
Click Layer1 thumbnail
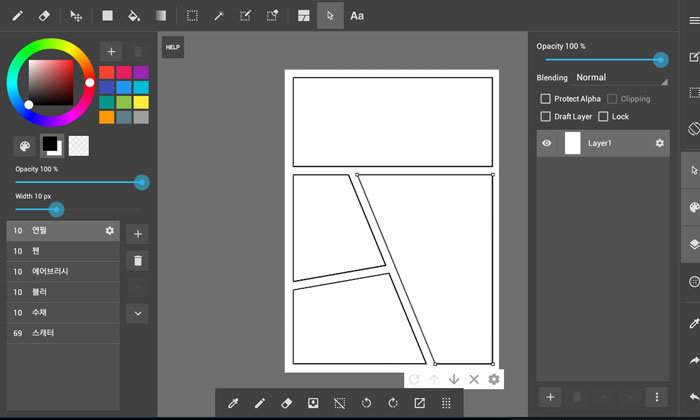coord(572,143)
